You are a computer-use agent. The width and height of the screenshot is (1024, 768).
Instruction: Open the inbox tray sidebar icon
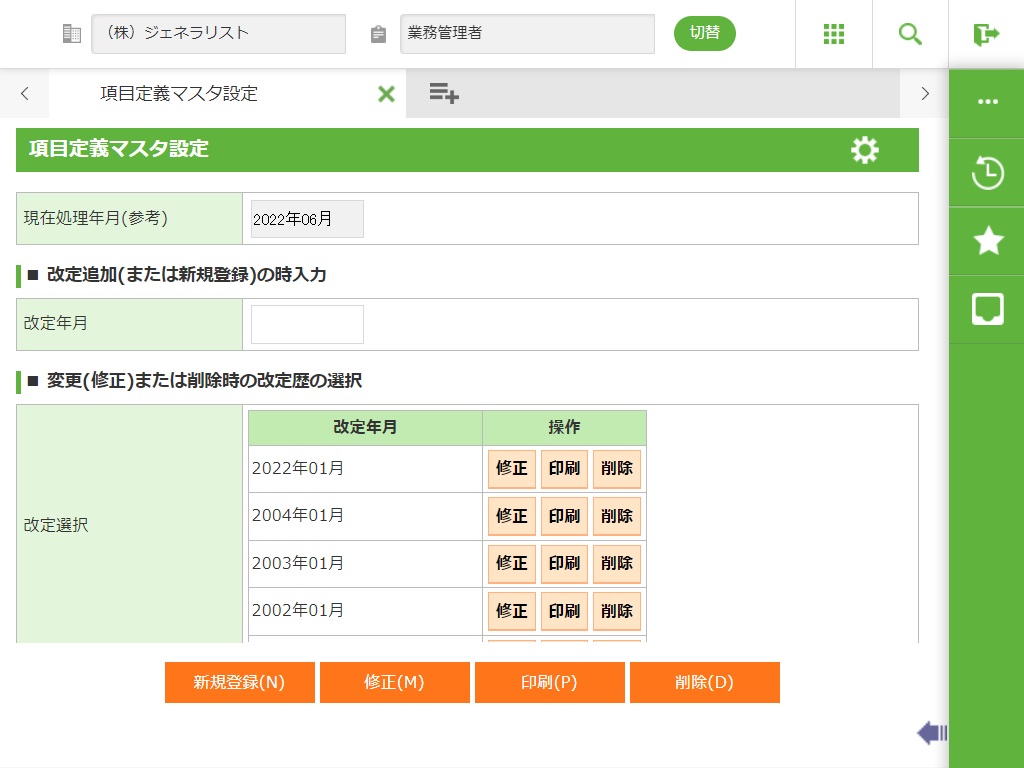[x=987, y=309]
